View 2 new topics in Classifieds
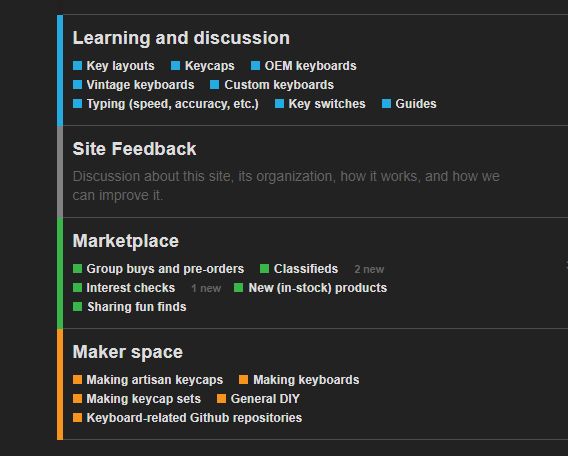The width and height of the screenshot is (568, 456). coord(369,269)
